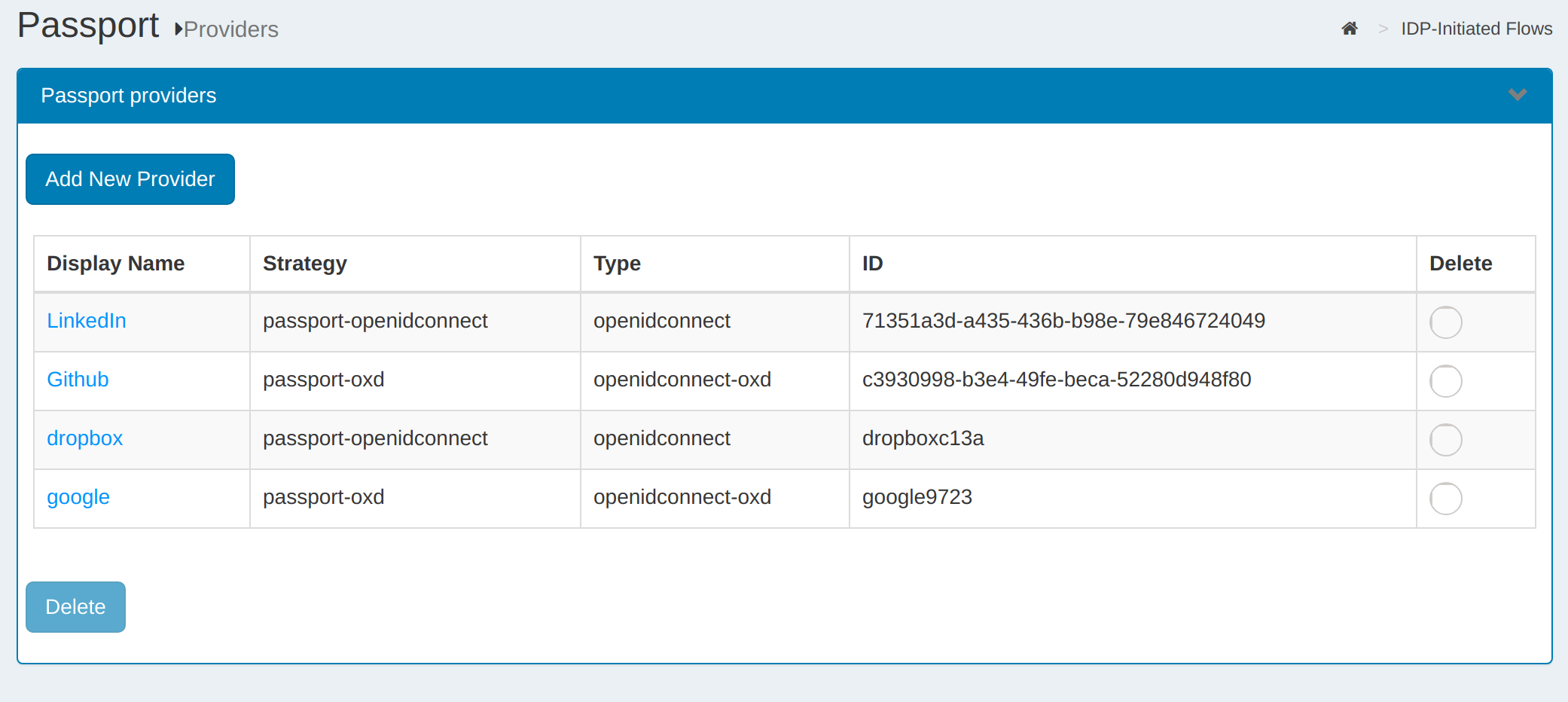Click the Providers breadcrumb label
The image size is (1568, 702).
(231, 30)
